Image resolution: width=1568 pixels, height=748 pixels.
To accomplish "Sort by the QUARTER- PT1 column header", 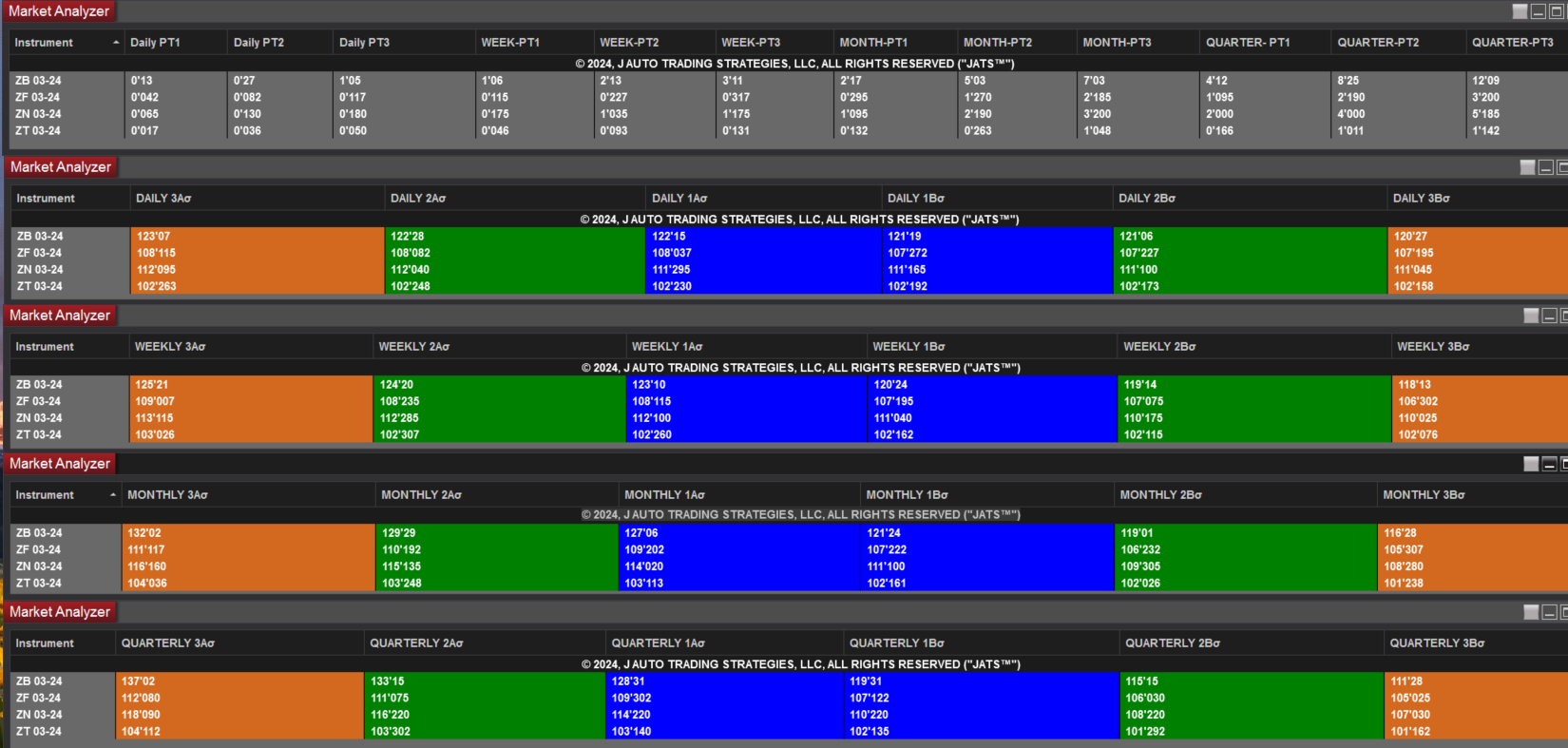I will tap(1265, 43).
